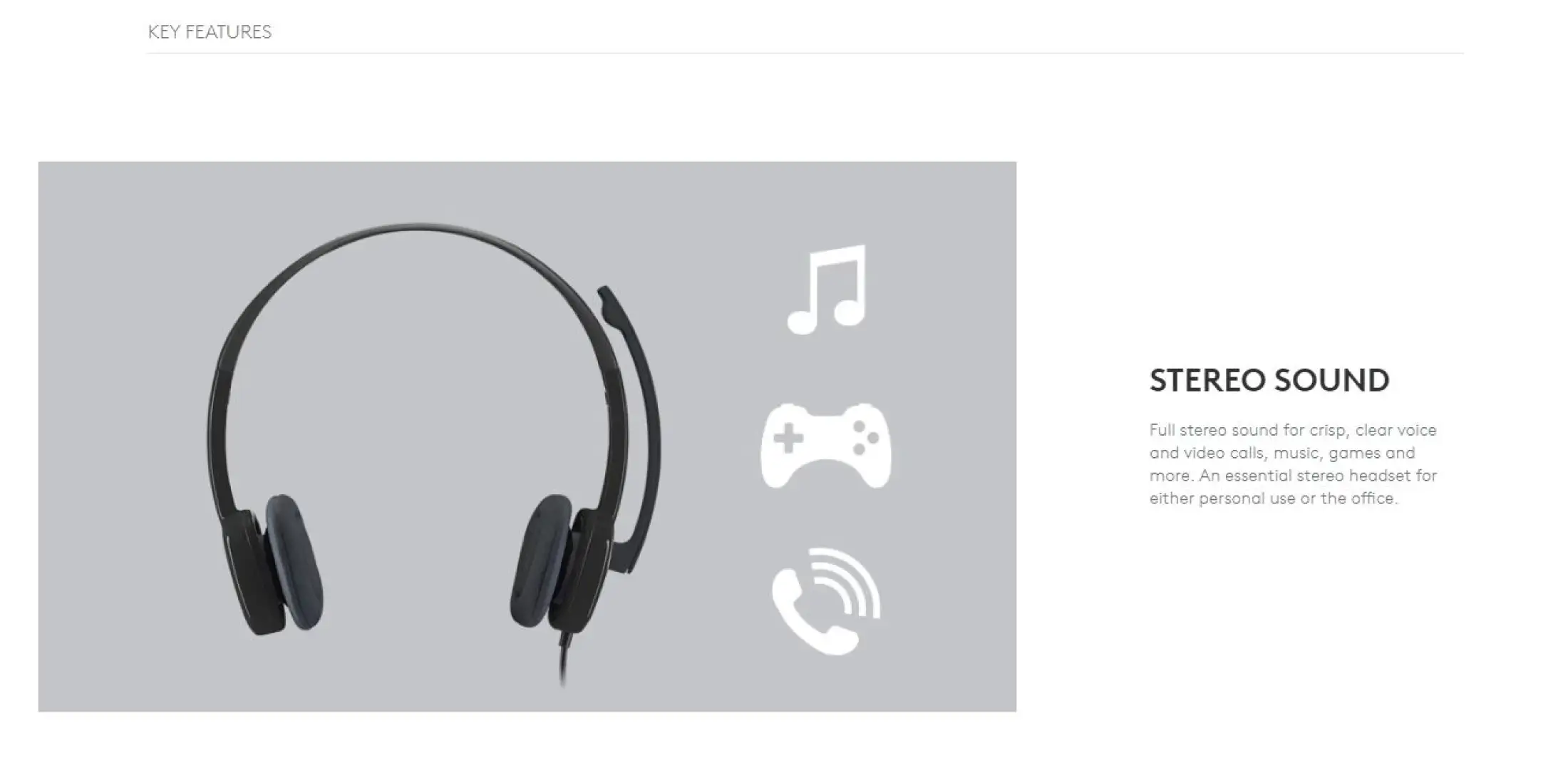Click the divider line under Key Features
Screen dimensions: 1568x773
(805, 53)
